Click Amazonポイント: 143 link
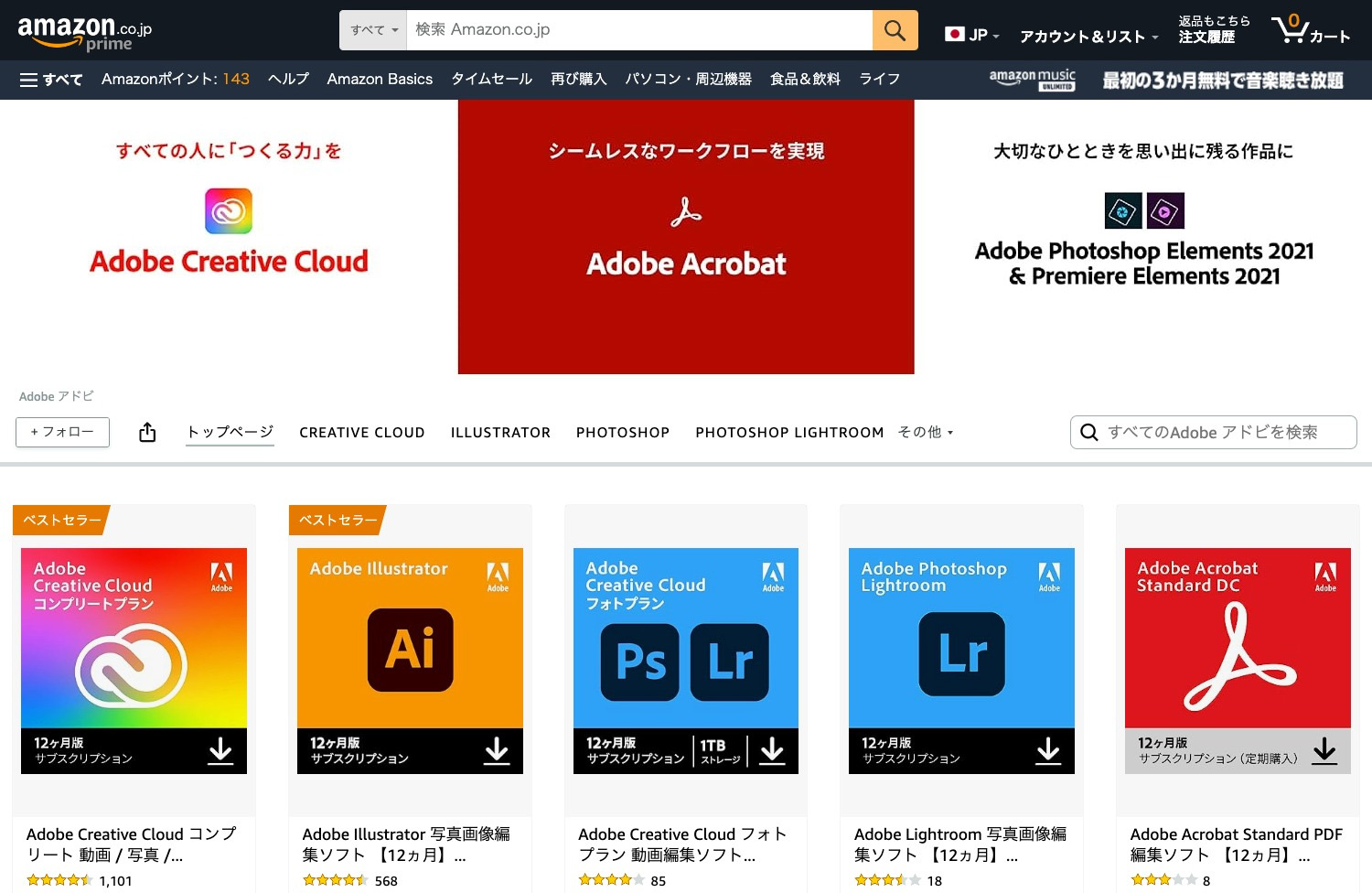Screen dimensions: 1372x893 coord(176,79)
